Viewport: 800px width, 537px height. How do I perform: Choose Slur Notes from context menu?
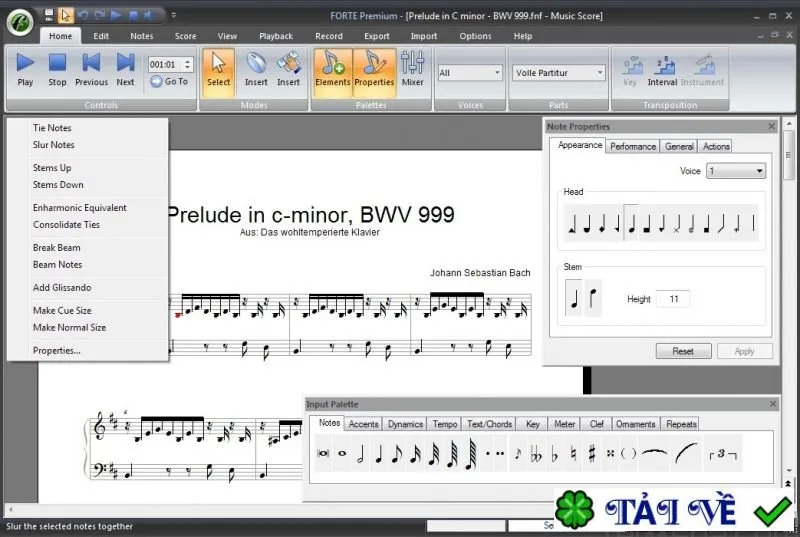tap(87, 145)
